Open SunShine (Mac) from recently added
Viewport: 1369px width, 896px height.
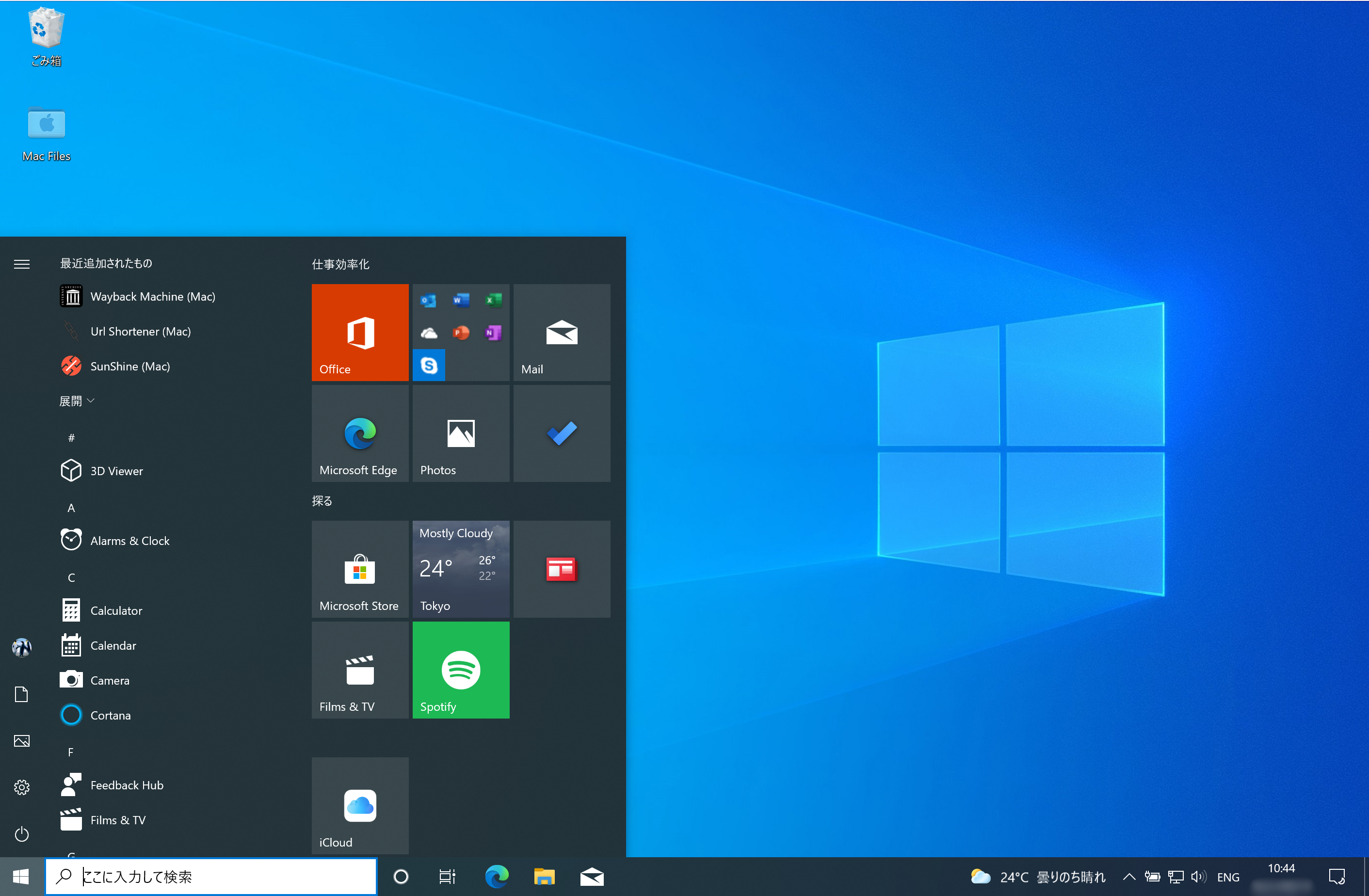[x=130, y=367]
